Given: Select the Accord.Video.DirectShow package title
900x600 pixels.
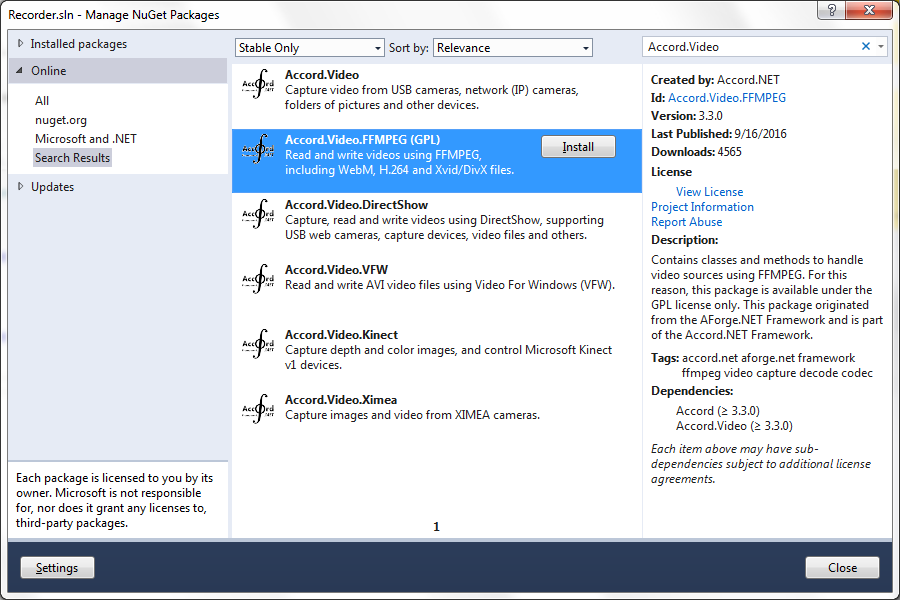Looking at the screenshot, I should (356, 205).
